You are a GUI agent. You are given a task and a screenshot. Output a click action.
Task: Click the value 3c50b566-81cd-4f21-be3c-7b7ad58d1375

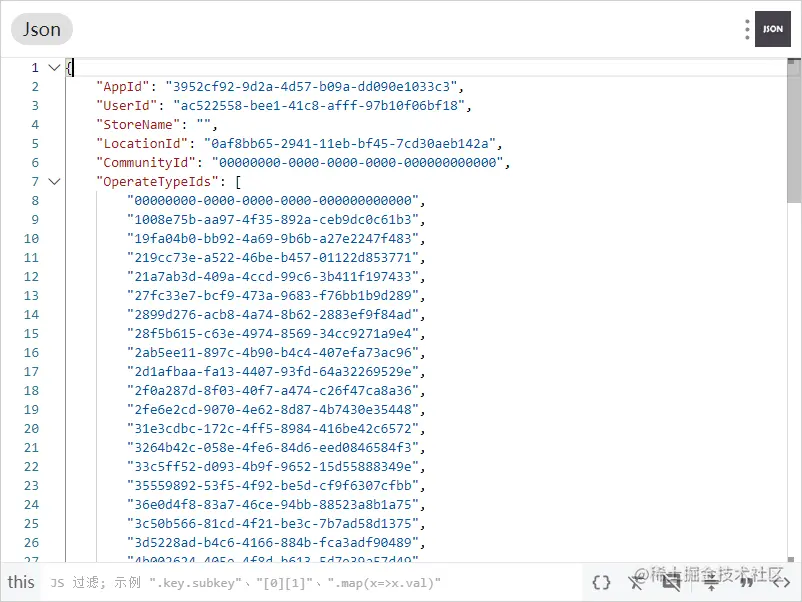click(x=273, y=524)
